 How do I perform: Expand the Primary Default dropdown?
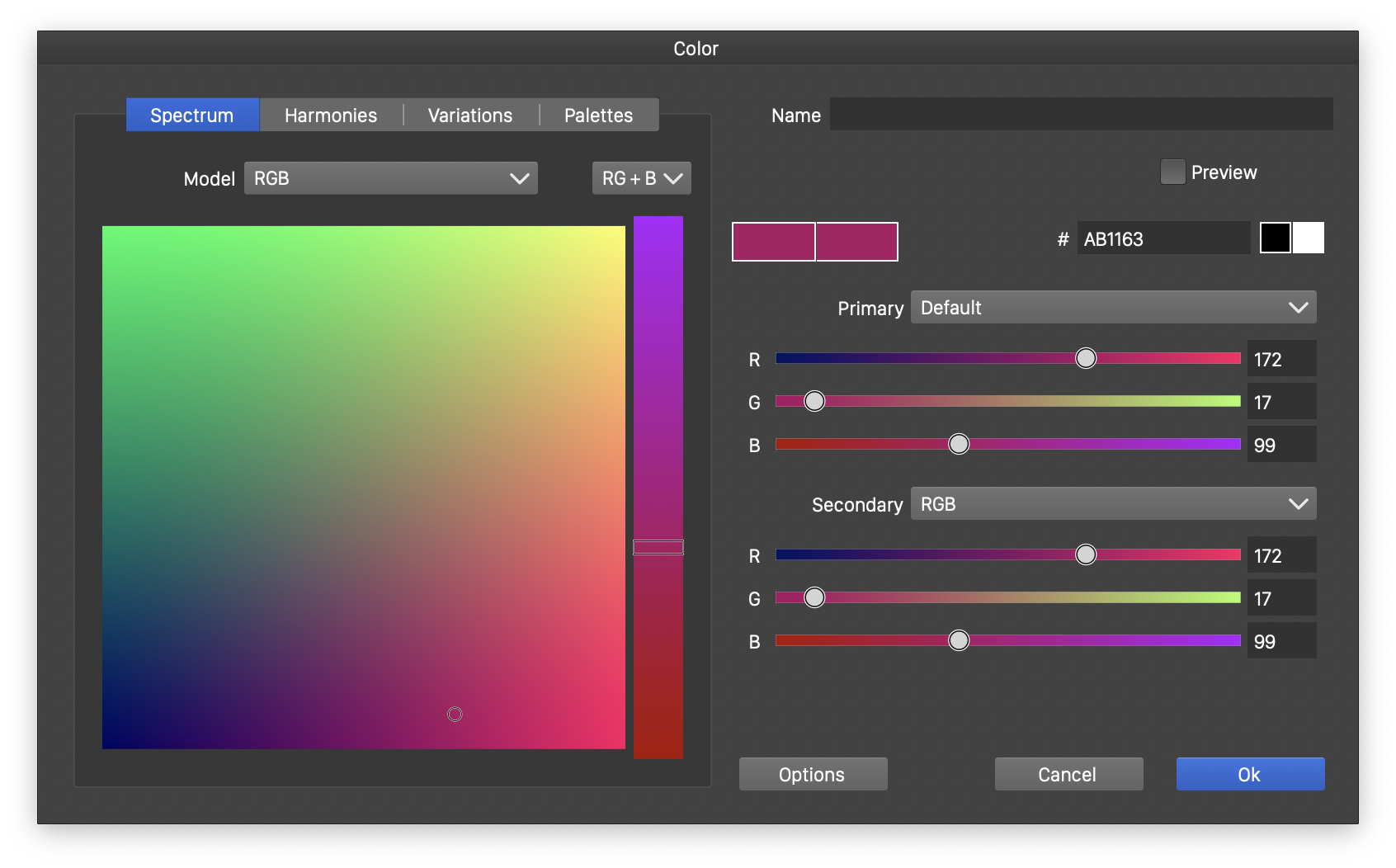(x=1112, y=307)
